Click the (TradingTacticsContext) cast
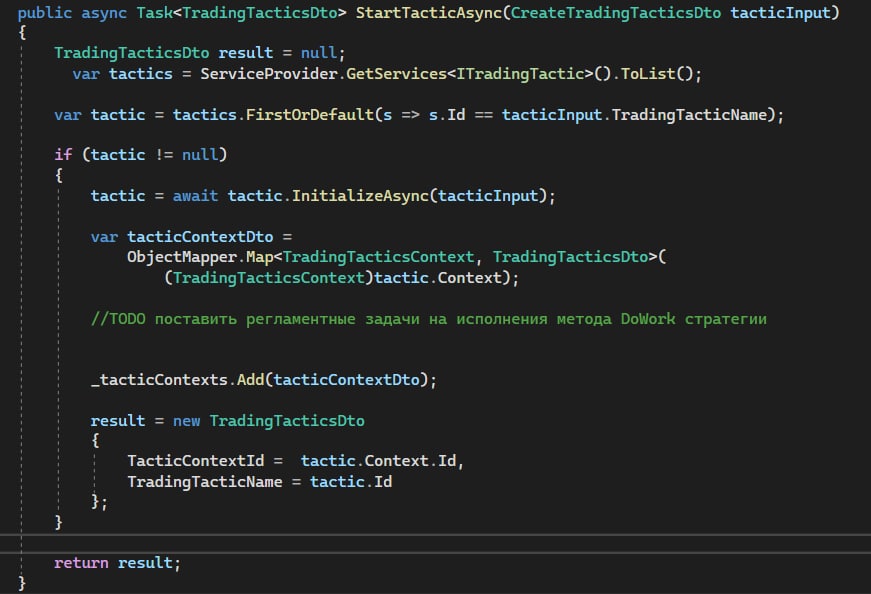This screenshot has height=594, width=871. pyautogui.click(x=269, y=277)
